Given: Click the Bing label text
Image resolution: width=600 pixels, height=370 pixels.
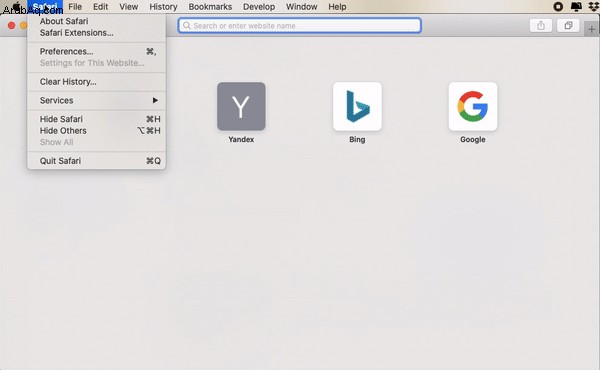Looking at the screenshot, I should coord(357,139).
